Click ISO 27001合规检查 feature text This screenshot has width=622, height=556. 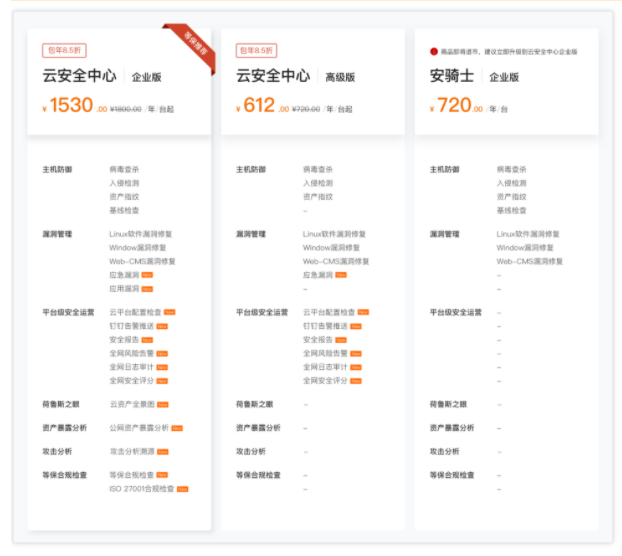pos(142,489)
